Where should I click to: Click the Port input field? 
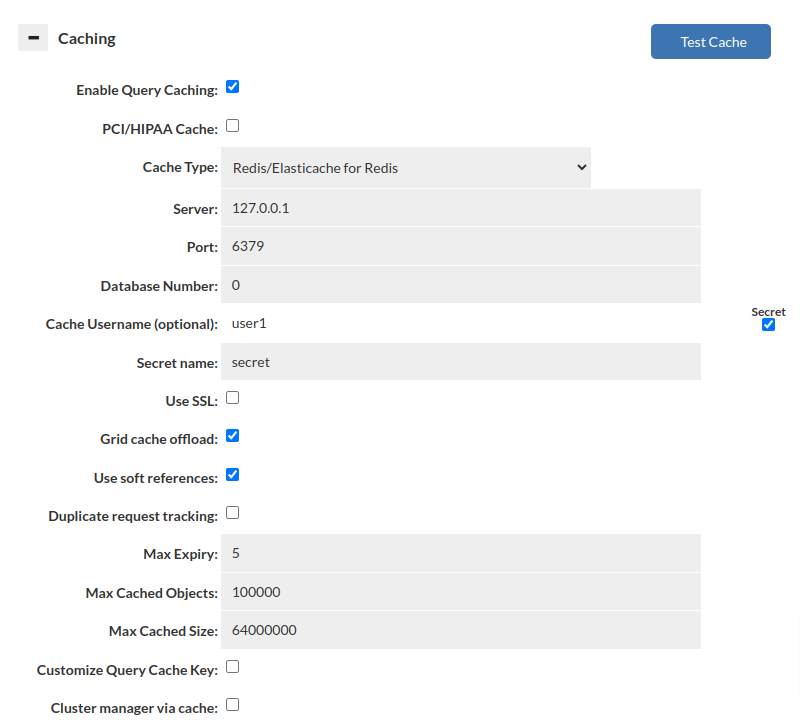[x=460, y=246]
